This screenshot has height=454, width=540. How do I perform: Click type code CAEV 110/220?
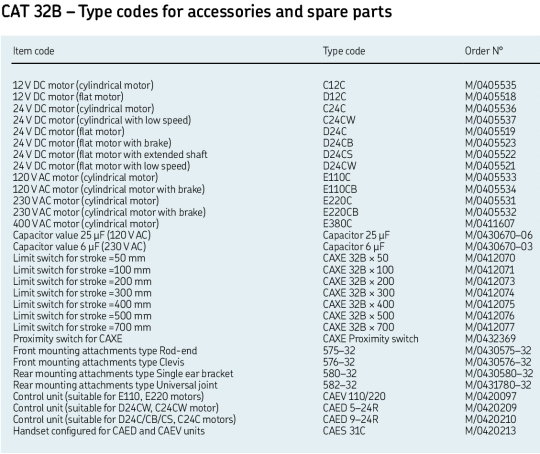pos(354,396)
